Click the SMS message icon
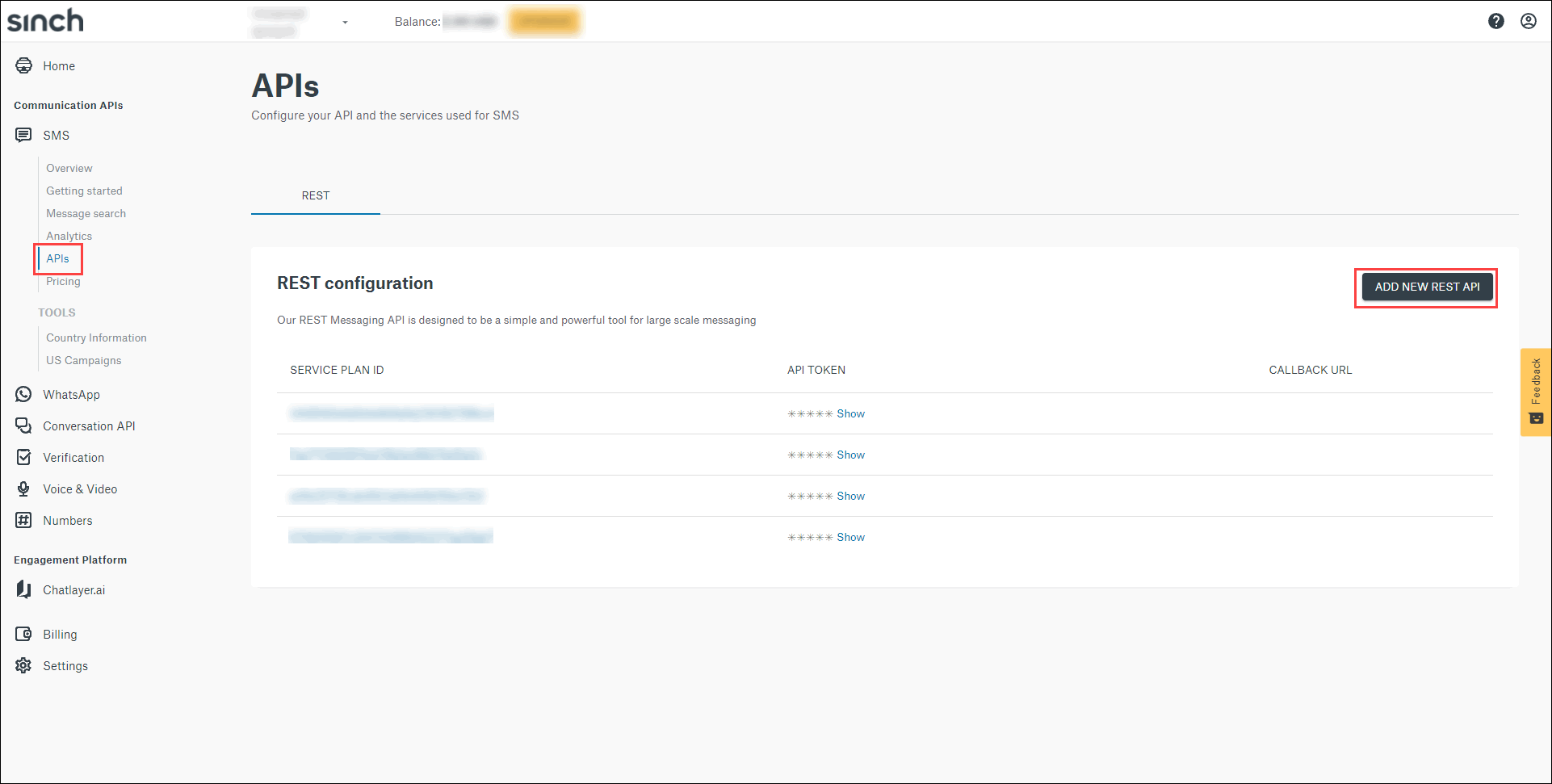 (x=23, y=135)
